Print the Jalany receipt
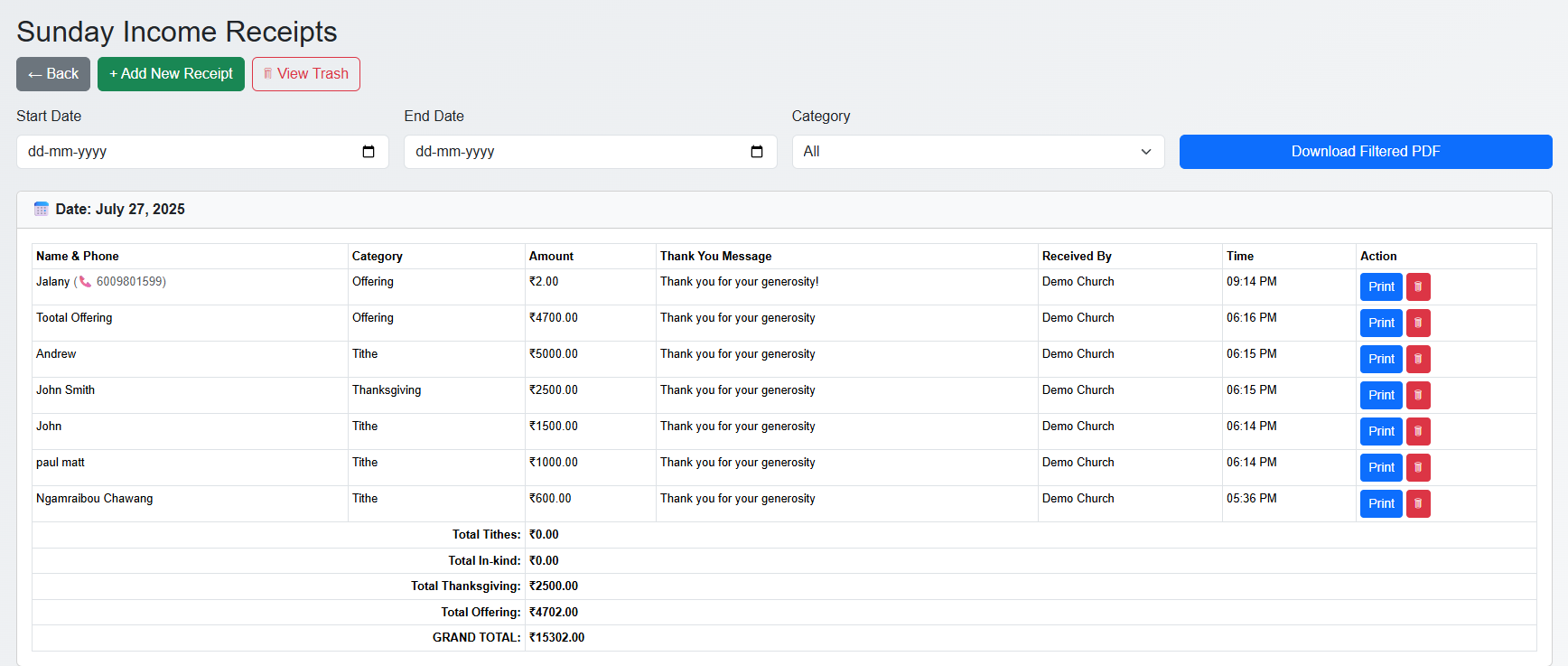 click(1381, 286)
